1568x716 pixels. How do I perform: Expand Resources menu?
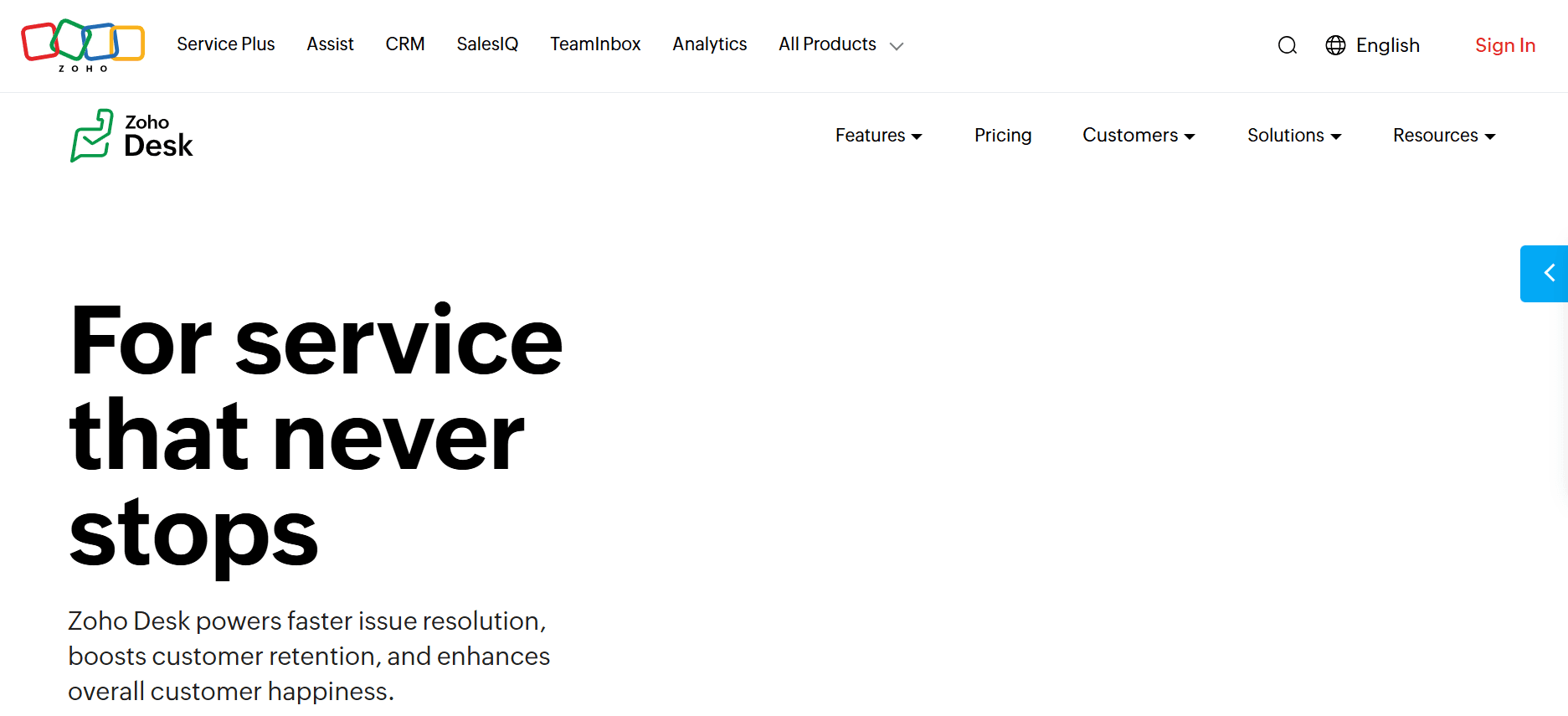coord(1444,136)
